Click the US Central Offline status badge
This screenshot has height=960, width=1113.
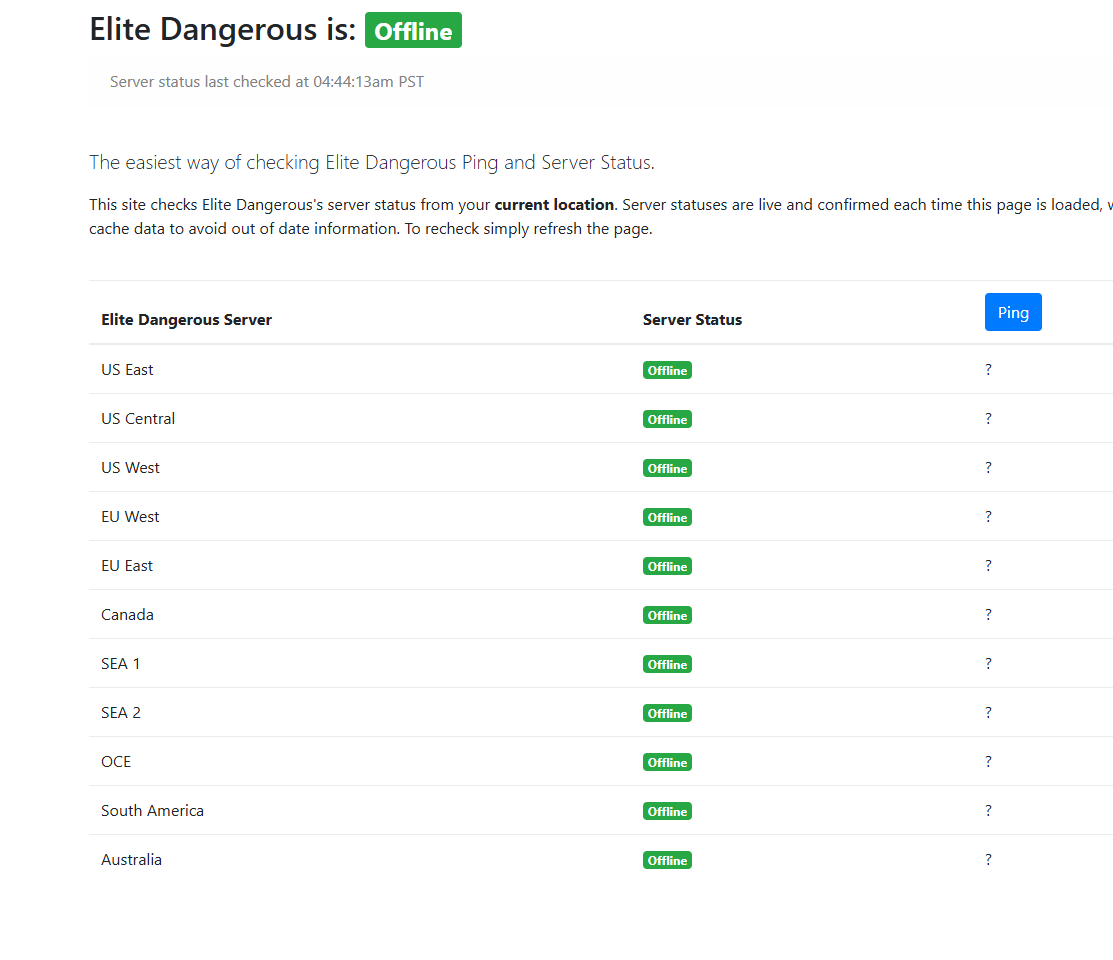click(x=667, y=419)
